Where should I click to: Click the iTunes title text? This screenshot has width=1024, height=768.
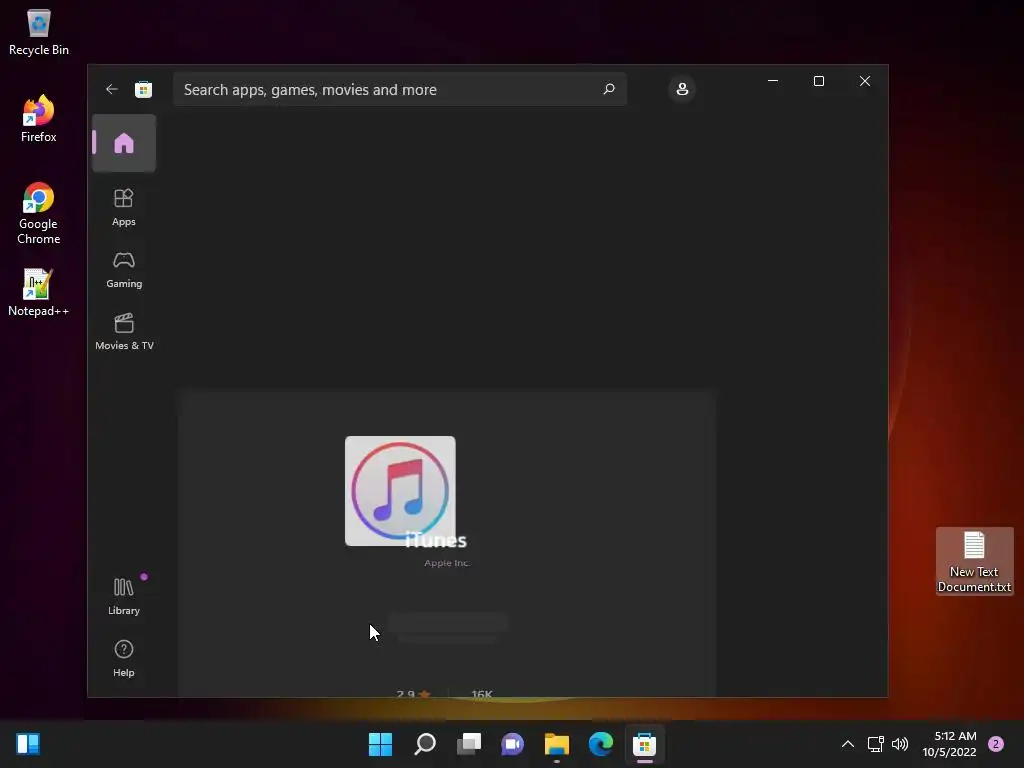pyautogui.click(x=436, y=540)
